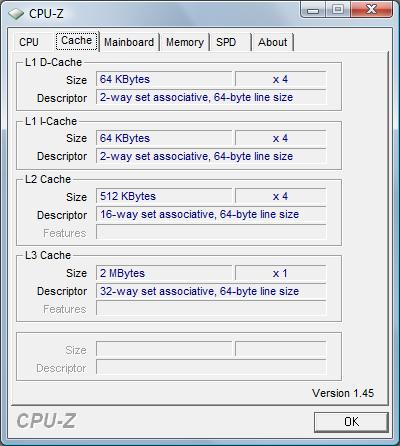Show the About tab

pos(272,42)
